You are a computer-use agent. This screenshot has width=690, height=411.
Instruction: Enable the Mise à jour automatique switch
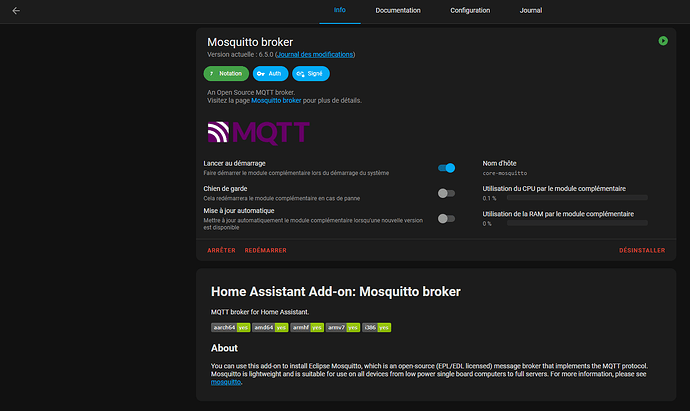click(x=446, y=219)
